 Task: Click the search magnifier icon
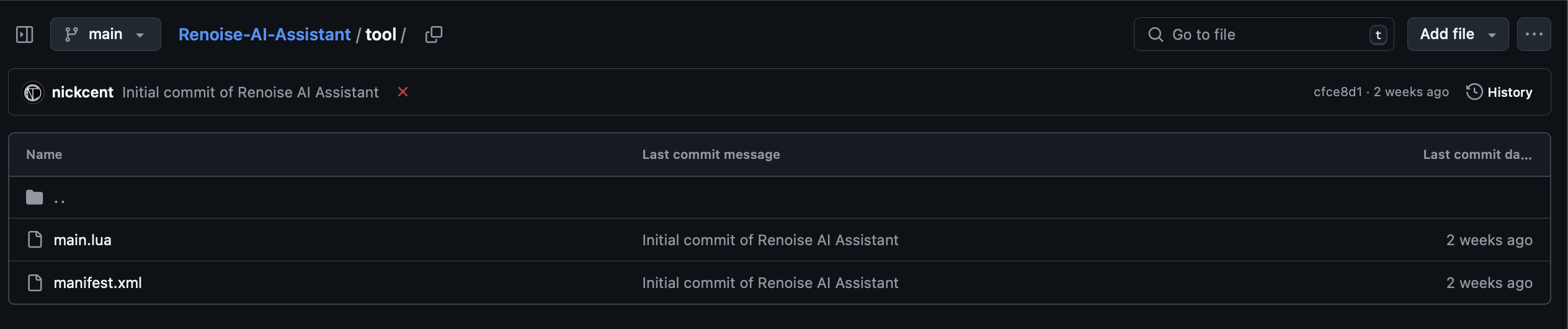tap(1156, 35)
